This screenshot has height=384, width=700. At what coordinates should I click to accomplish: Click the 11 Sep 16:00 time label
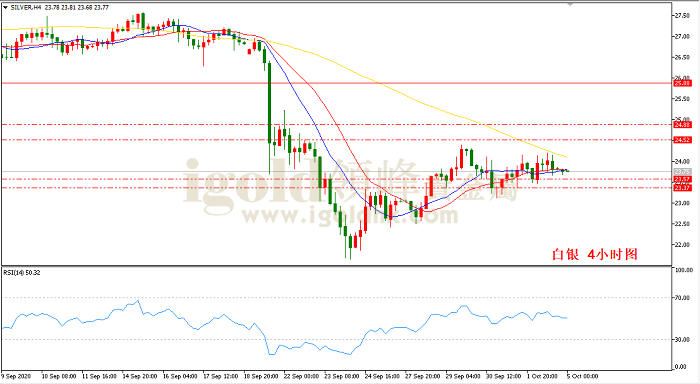coord(99,376)
